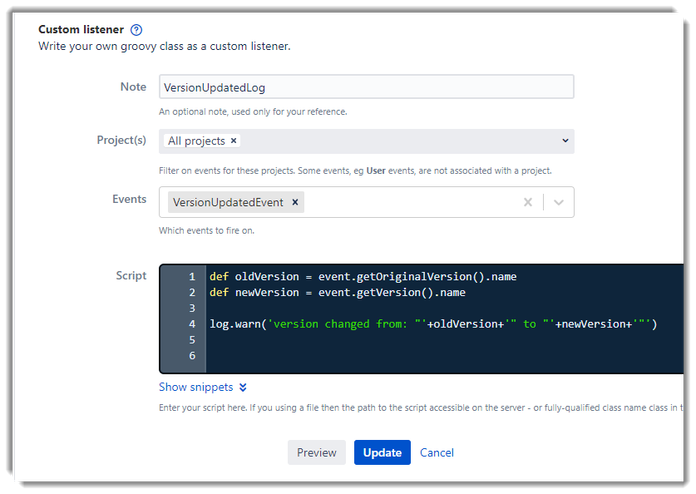696x494 pixels.
Task: Expand Show snippets link
Action: click(x=202, y=387)
